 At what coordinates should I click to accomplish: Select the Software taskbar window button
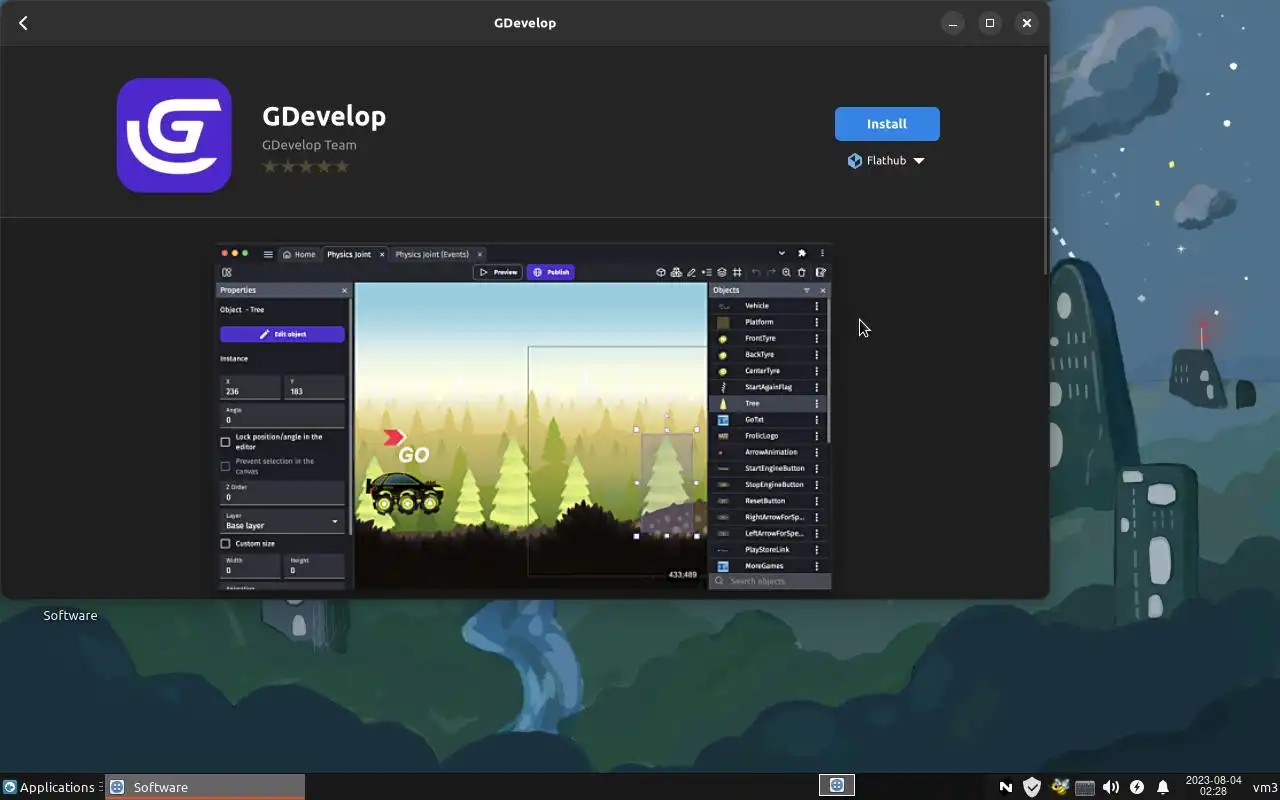point(205,787)
